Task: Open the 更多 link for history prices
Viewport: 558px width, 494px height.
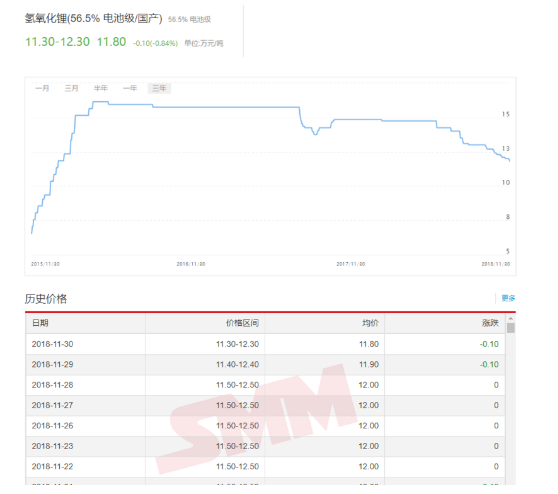Action: pos(508,298)
